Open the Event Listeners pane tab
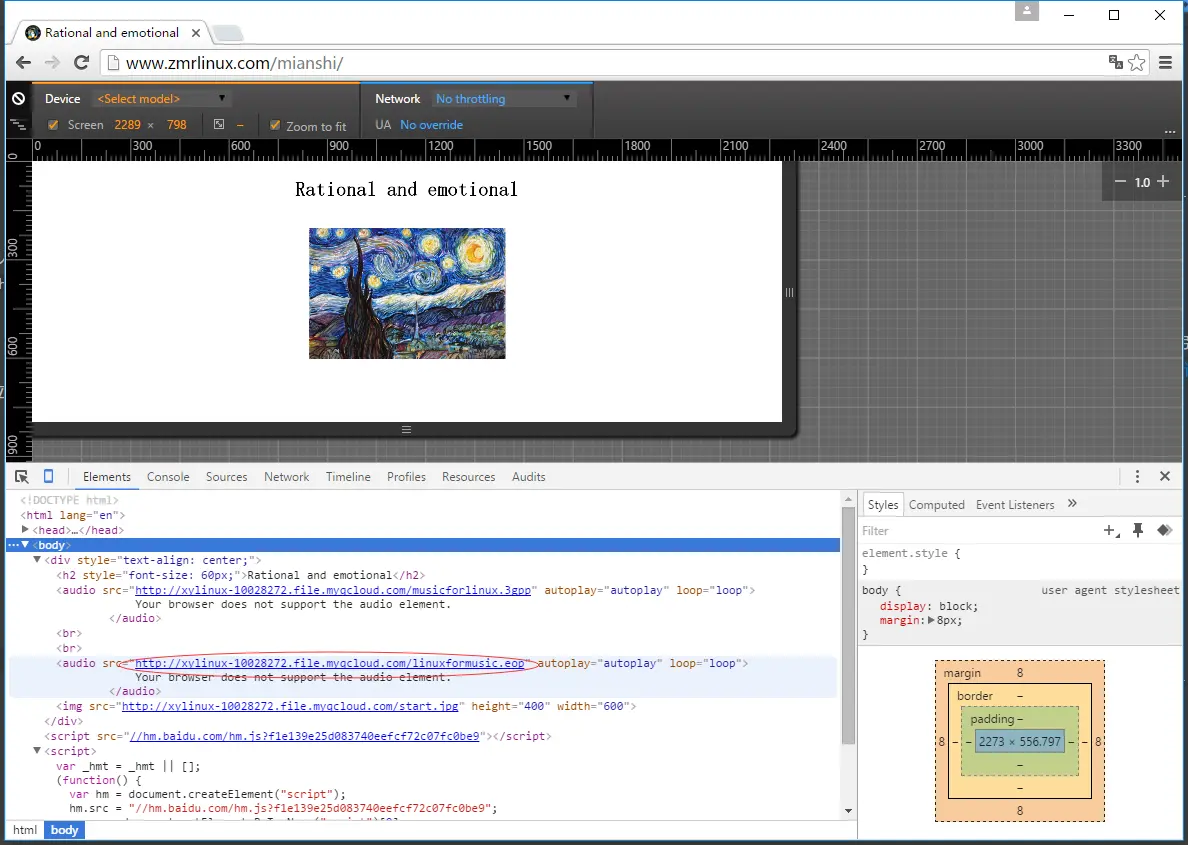 click(x=1014, y=505)
